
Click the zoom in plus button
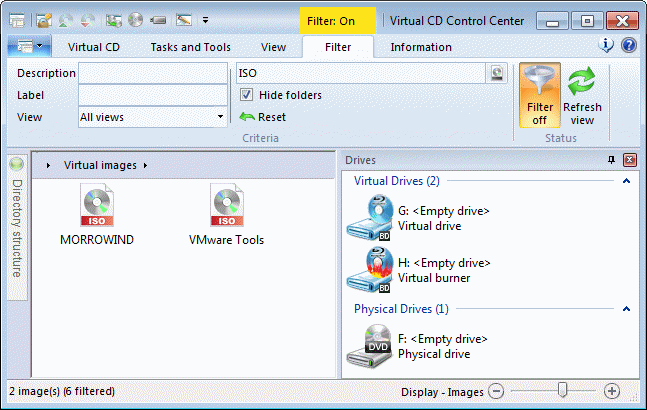click(x=612, y=392)
